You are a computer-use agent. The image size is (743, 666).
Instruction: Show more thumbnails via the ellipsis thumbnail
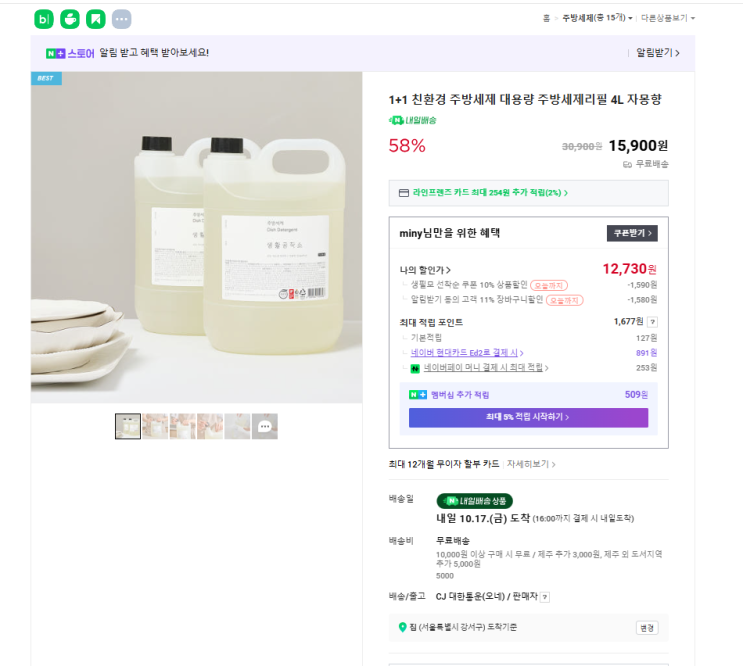click(265, 427)
